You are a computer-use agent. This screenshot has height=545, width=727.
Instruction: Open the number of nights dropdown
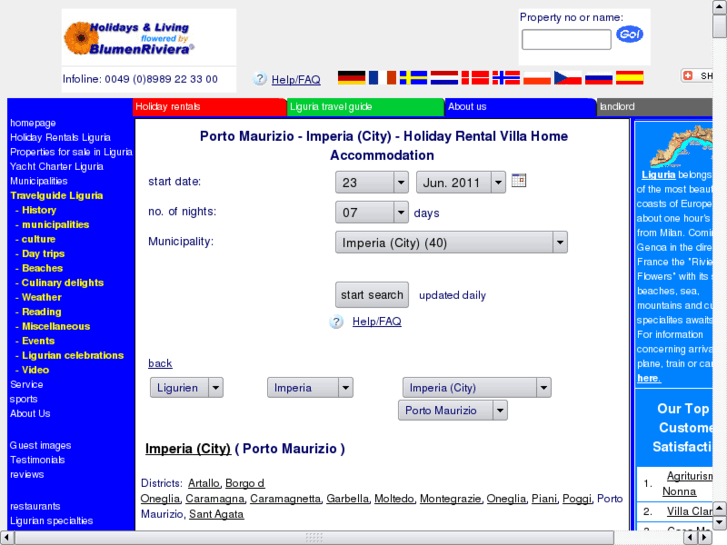(x=372, y=212)
